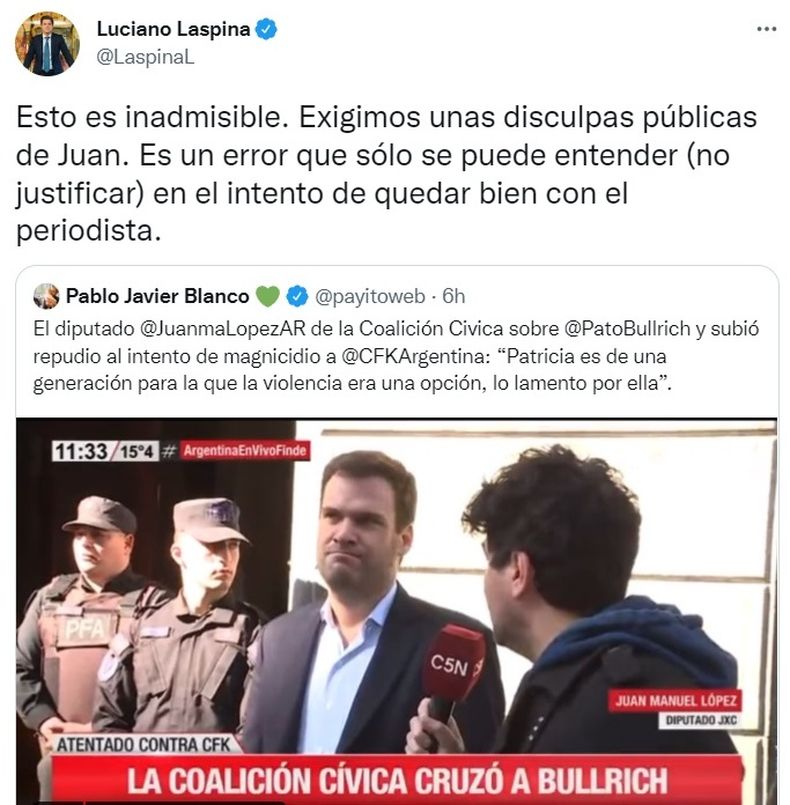Open the @payitoweb handle
The width and height of the screenshot is (790, 805).
(370, 296)
